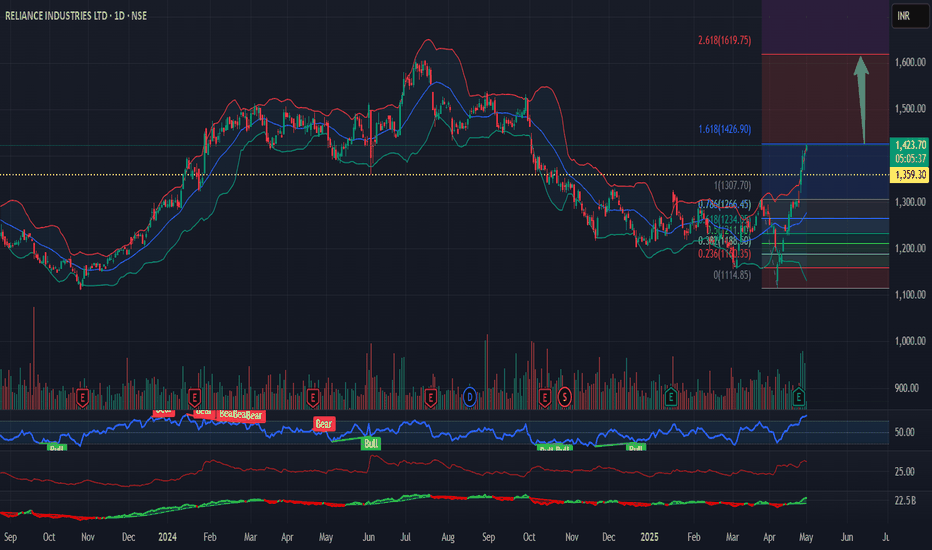Select the Bear divergence label near May 2024
The height and width of the screenshot is (550, 932).
coord(324,424)
